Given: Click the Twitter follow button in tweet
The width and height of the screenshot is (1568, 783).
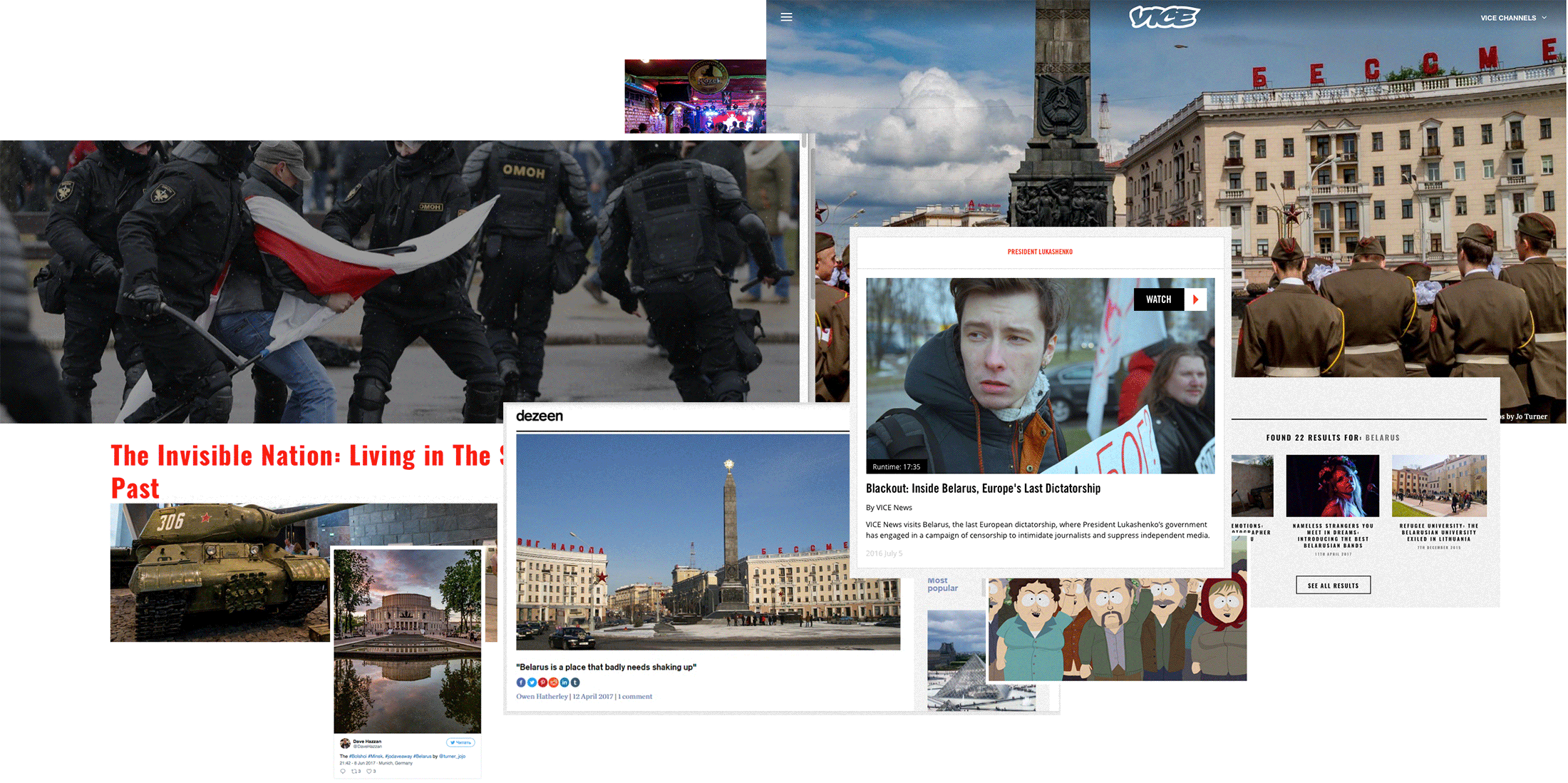Looking at the screenshot, I should [460, 742].
